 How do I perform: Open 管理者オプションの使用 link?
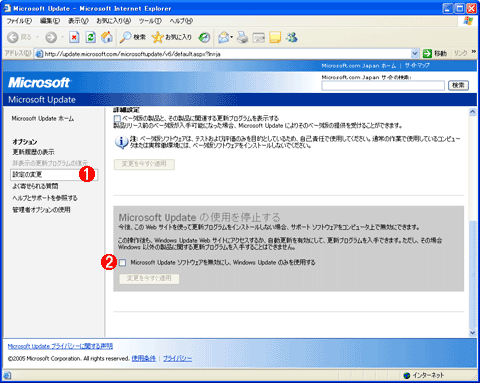(41, 210)
